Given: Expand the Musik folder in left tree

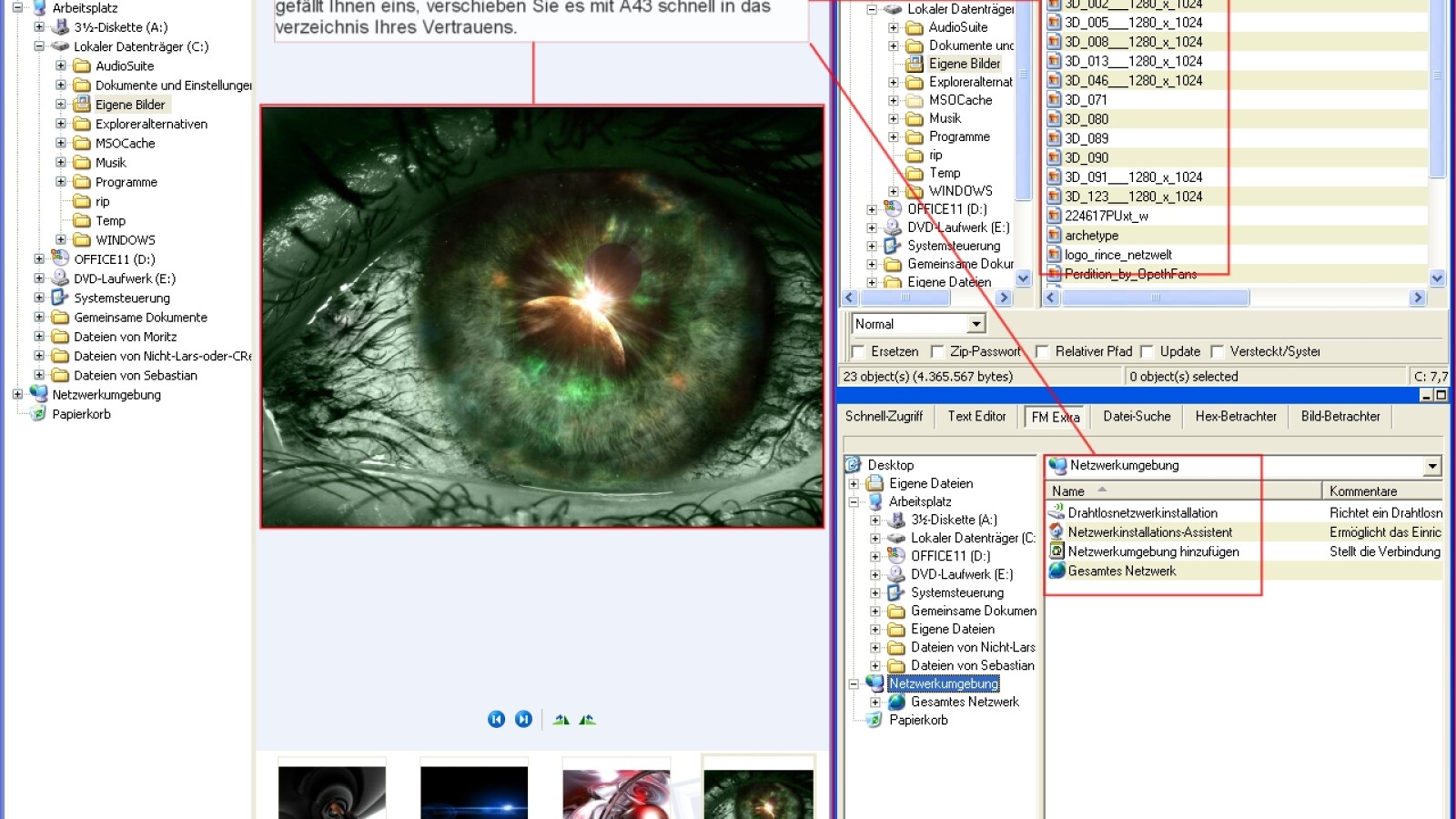Looking at the screenshot, I should [61, 162].
